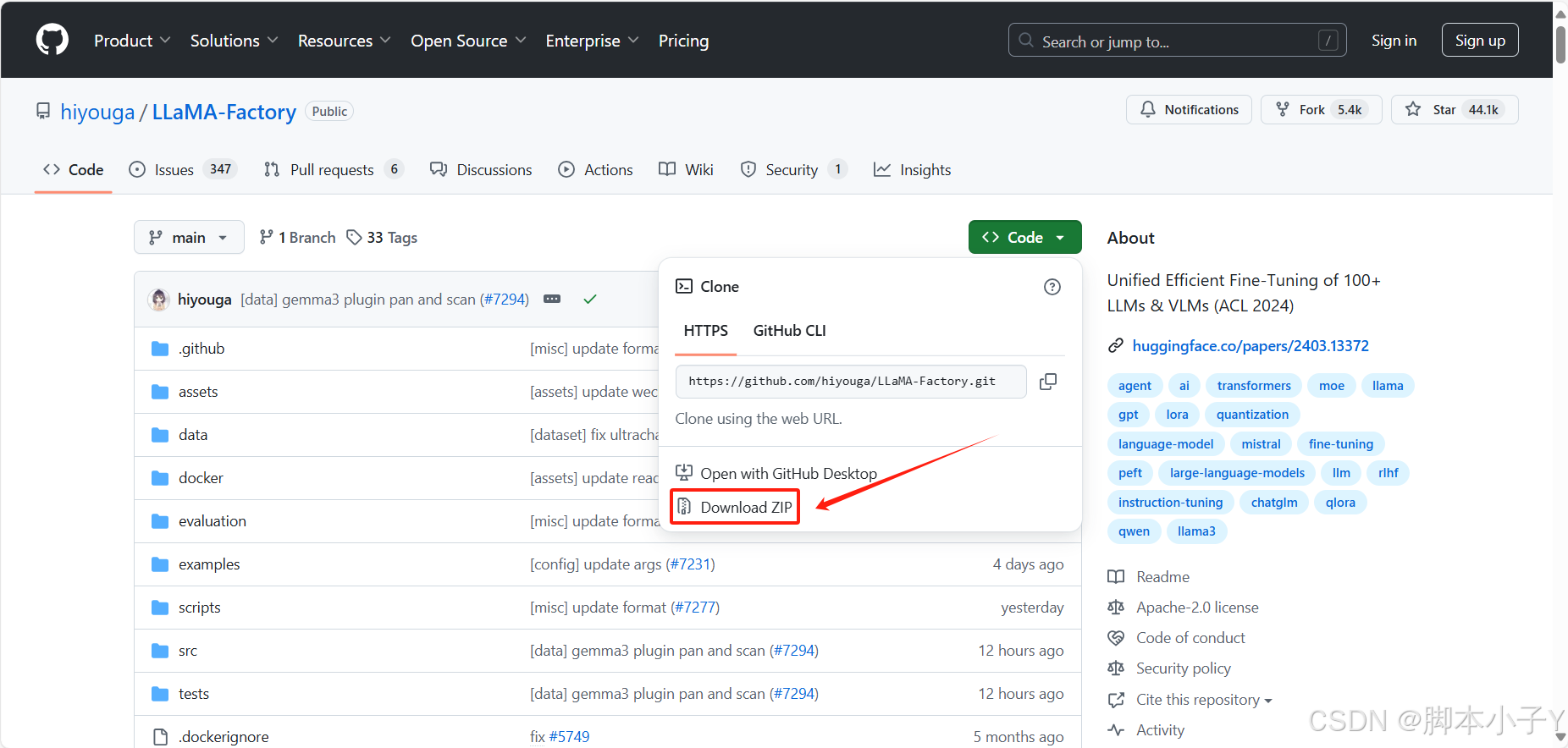This screenshot has width=1568, height=748.
Task: Select the HTTPS clone tab
Action: [706, 331]
